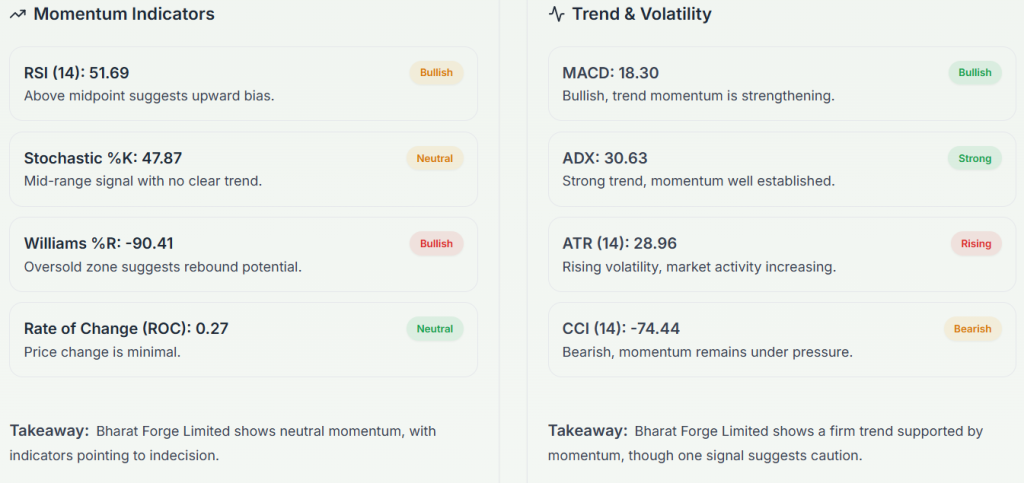Image resolution: width=1024 pixels, height=483 pixels.
Task: Select the MACD: 18.30 heading
Action: click(611, 73)
